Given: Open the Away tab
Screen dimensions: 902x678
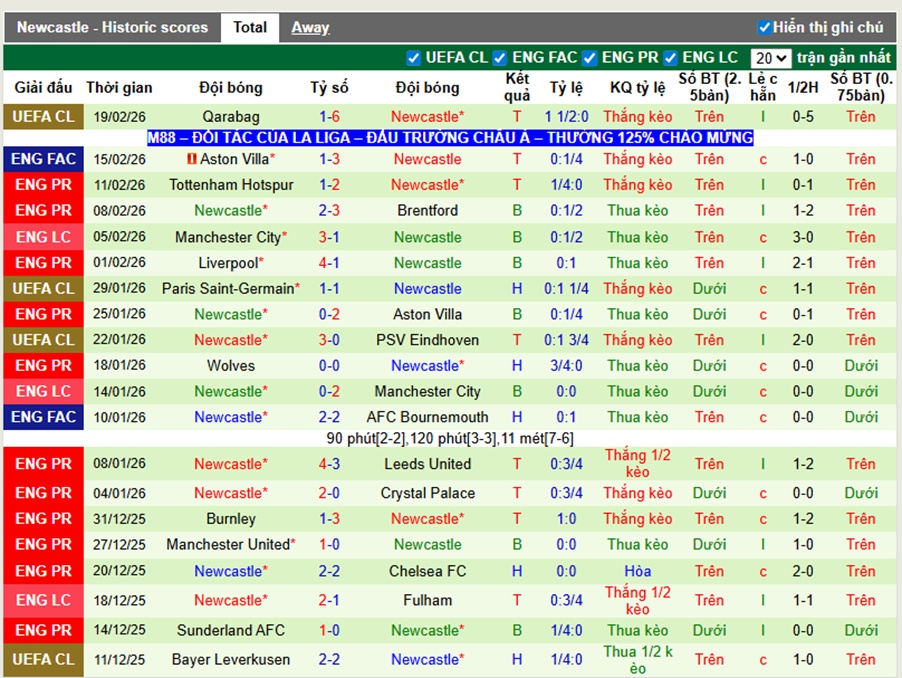Looking at the screenshot, I should point(310,27).
